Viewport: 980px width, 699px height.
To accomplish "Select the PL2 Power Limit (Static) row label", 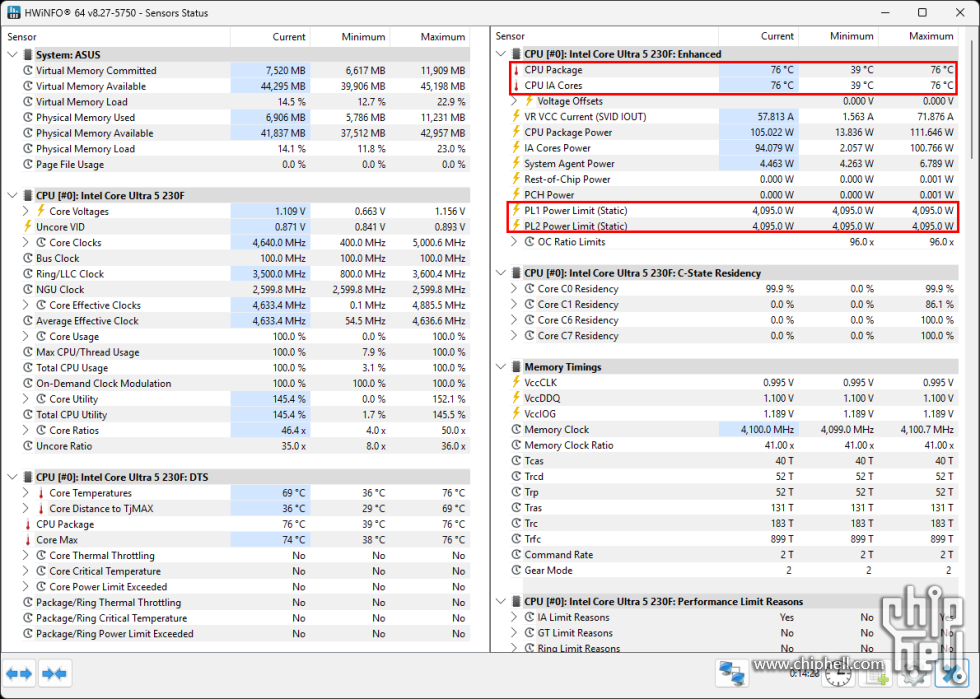I will (576, 226).
